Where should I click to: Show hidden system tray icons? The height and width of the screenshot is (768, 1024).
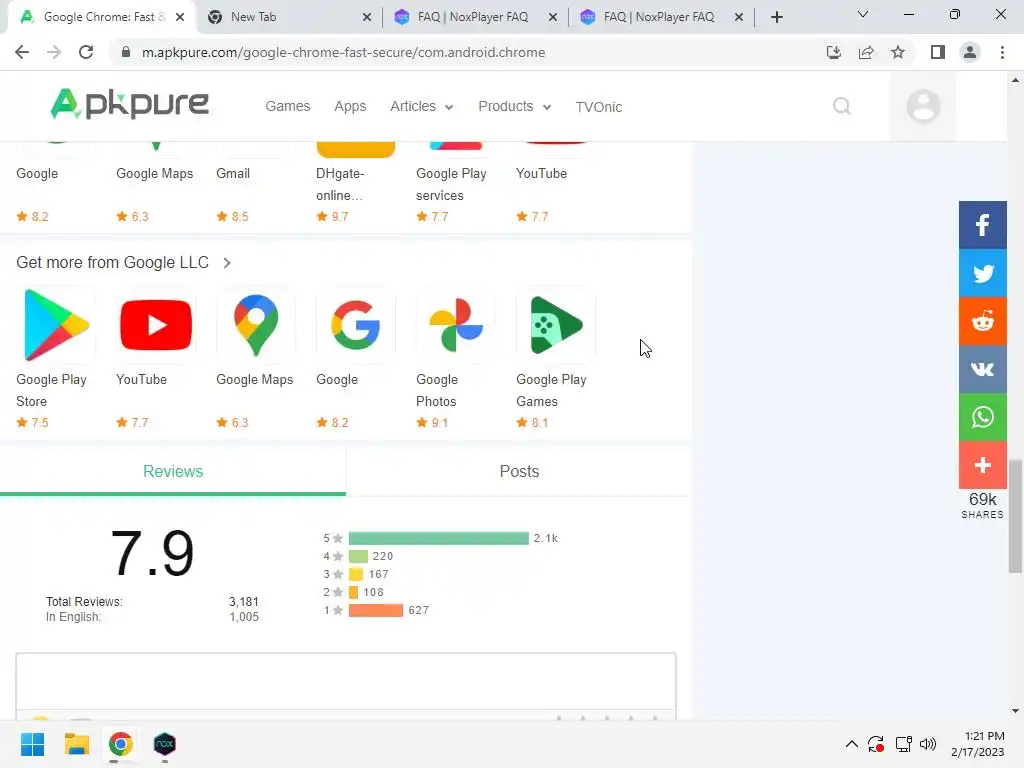(852, 744)
